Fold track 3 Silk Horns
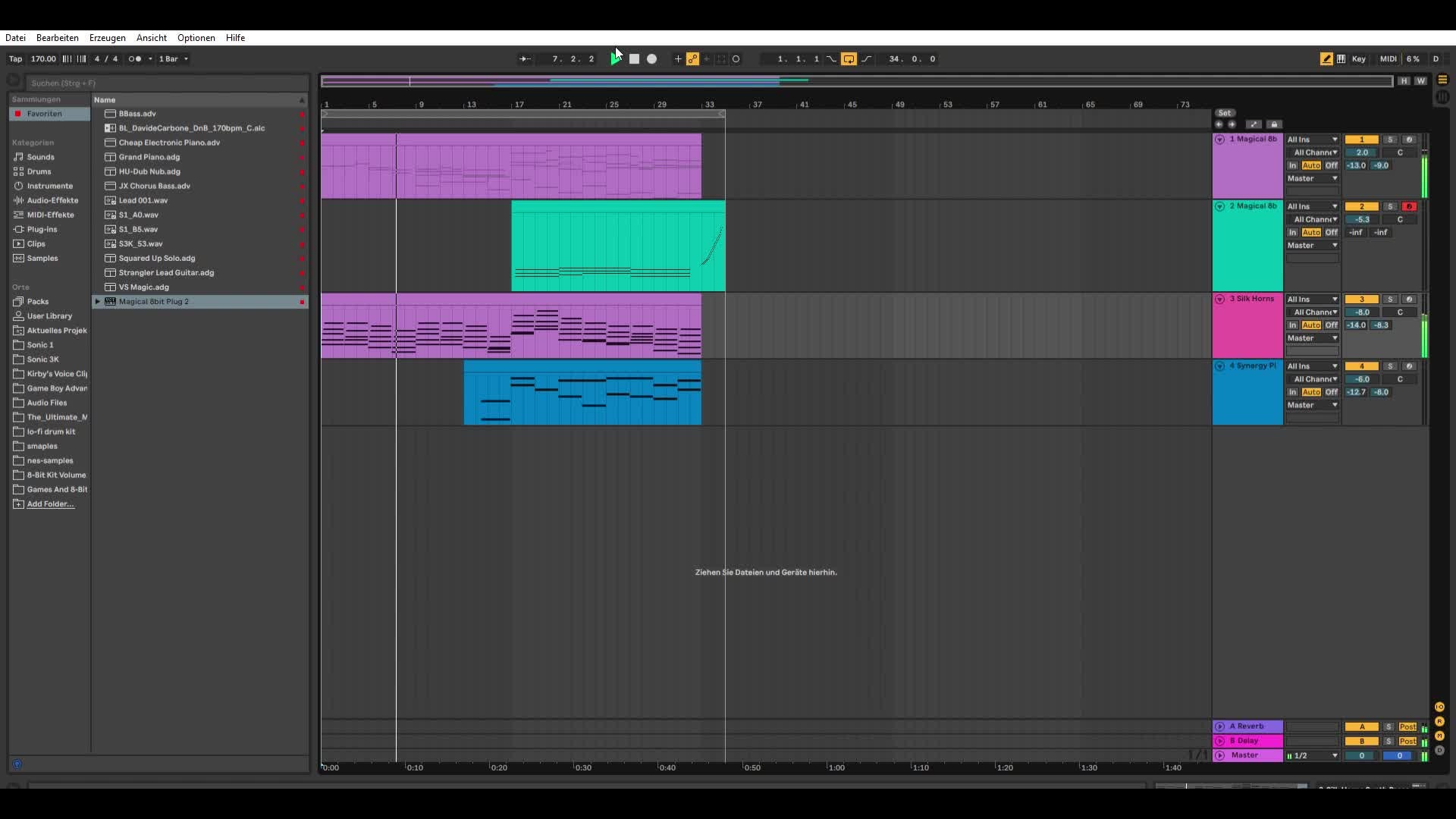 click(x=1219, y=299)
